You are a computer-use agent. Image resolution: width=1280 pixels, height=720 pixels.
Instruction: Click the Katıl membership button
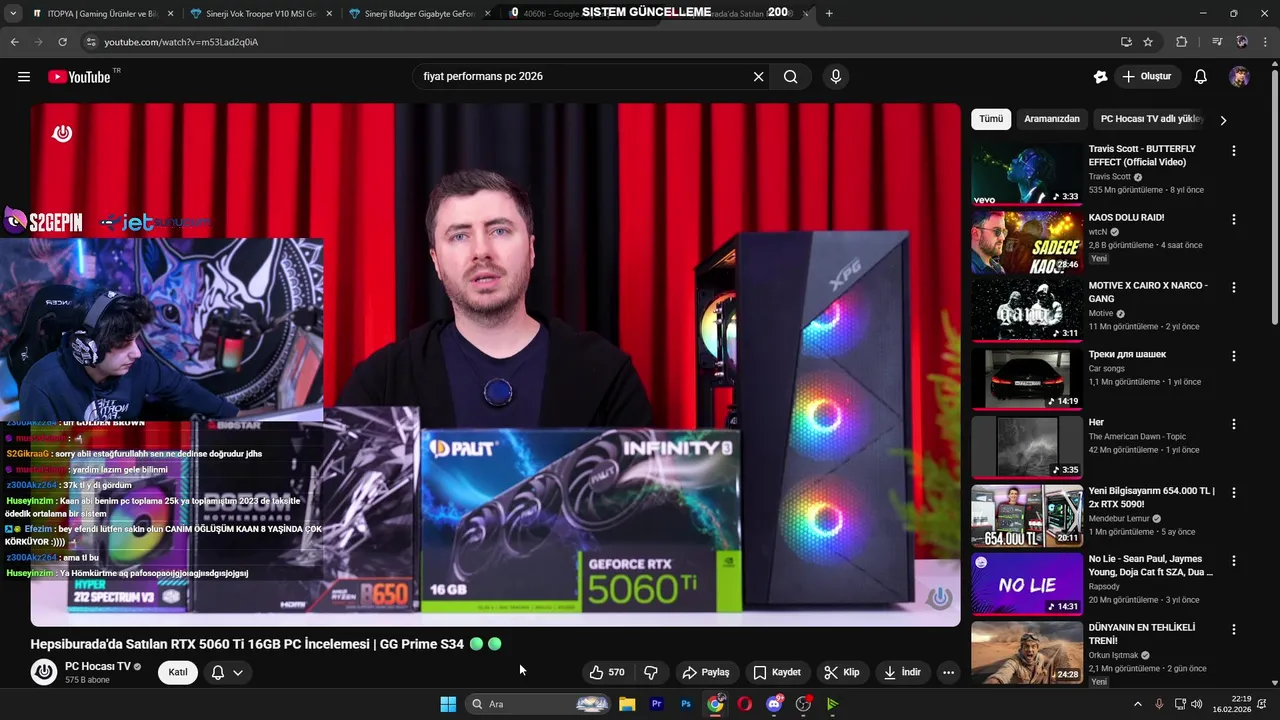178,672
